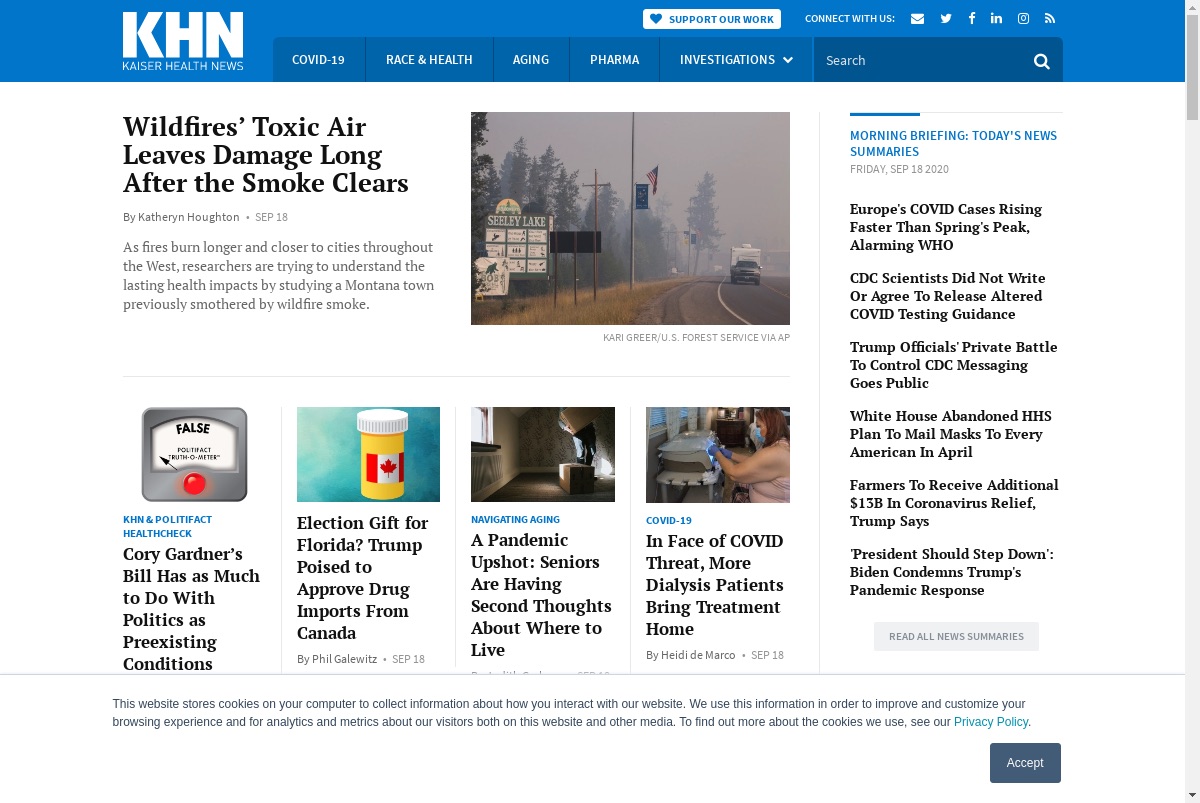Click the KHN Kaiser Health News logo
This screenshot has width=1200, height=803.
[x=183, y=41]
